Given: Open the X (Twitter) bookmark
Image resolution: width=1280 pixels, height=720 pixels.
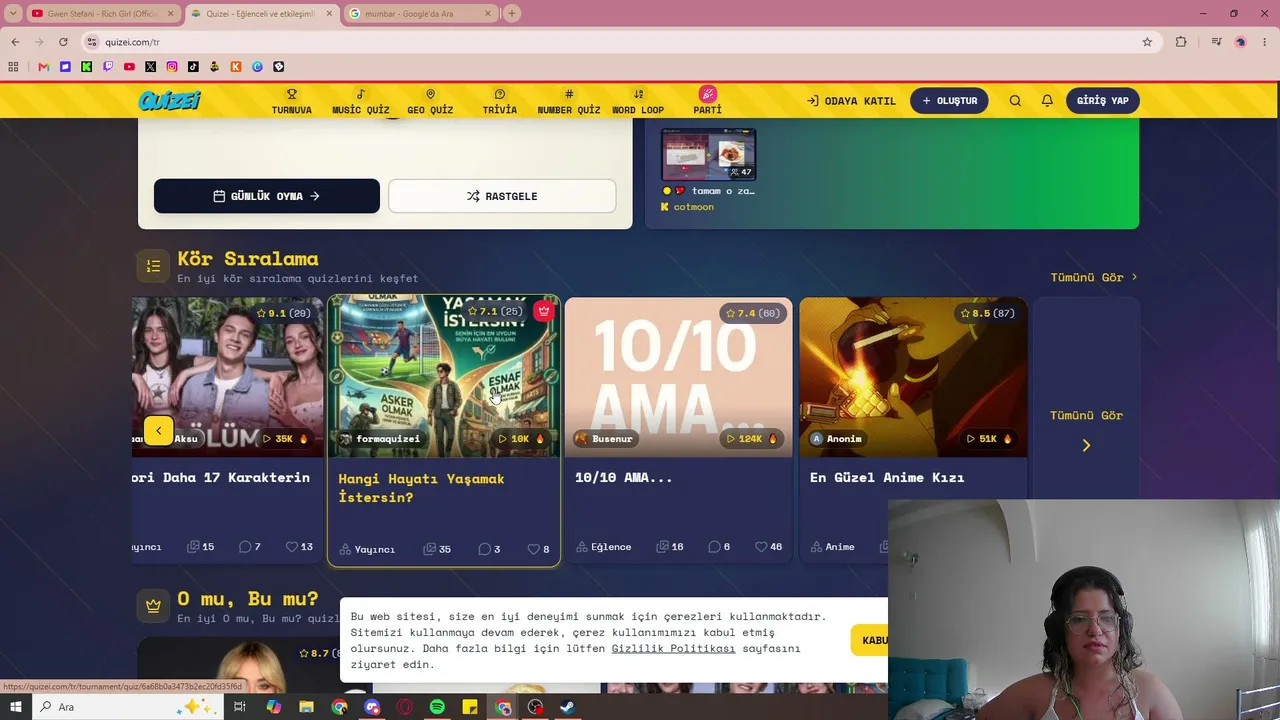Looking at the screenshot, I should click(x=150, y=67).
